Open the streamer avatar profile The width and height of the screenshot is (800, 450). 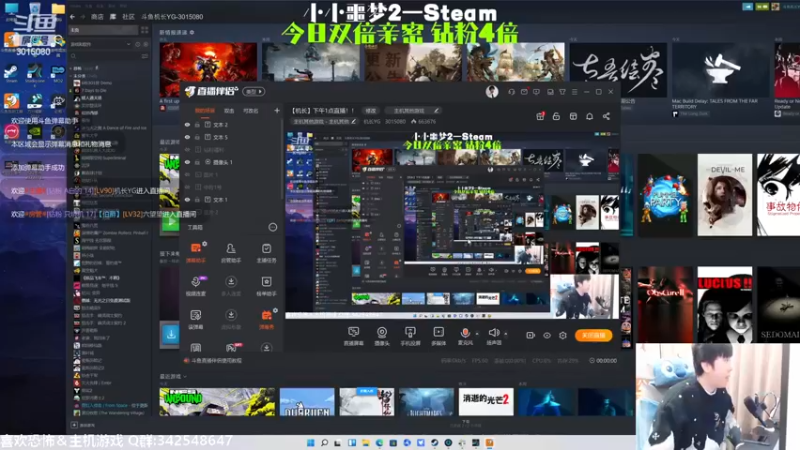[x=492, y=91]
